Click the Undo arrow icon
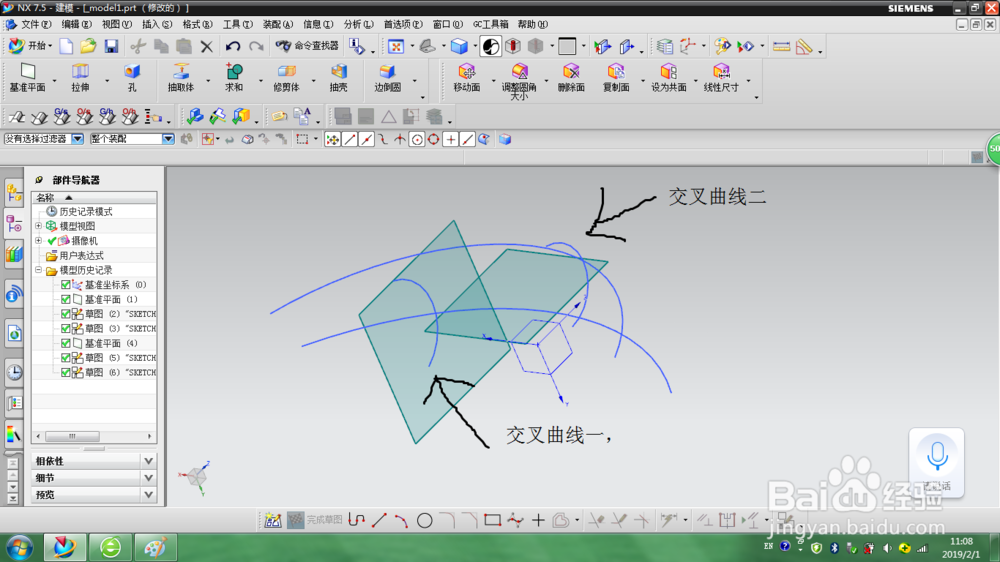Image resolution: width=1000 pixels, height=562 pixels. click(x=233, y=46)
